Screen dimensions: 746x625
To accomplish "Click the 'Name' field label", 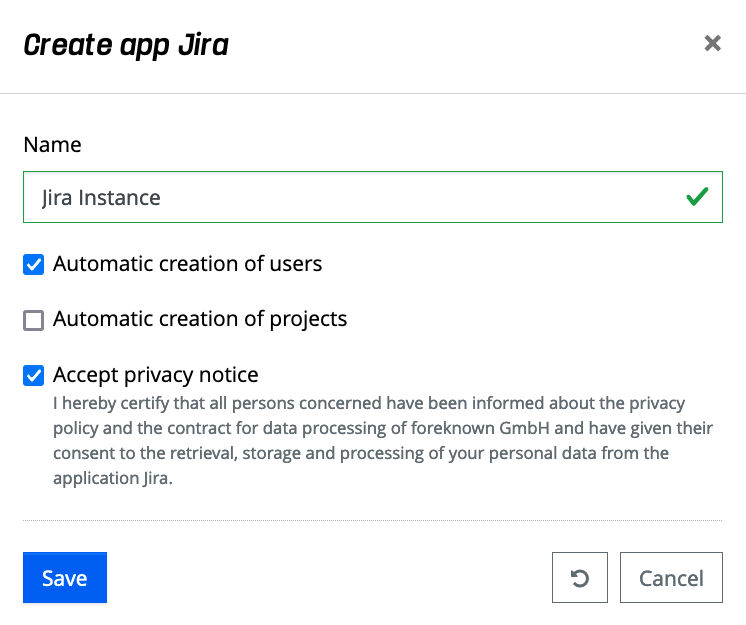I will pyautogui.click(x=52, y=144).
